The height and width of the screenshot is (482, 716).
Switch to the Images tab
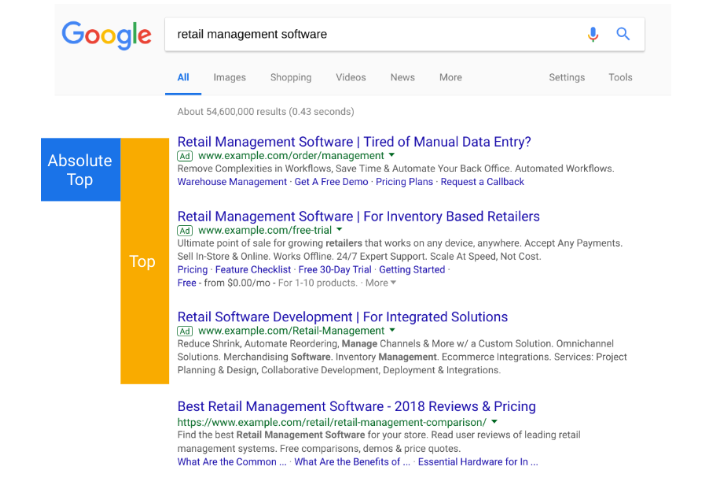(x=229, y=78)
